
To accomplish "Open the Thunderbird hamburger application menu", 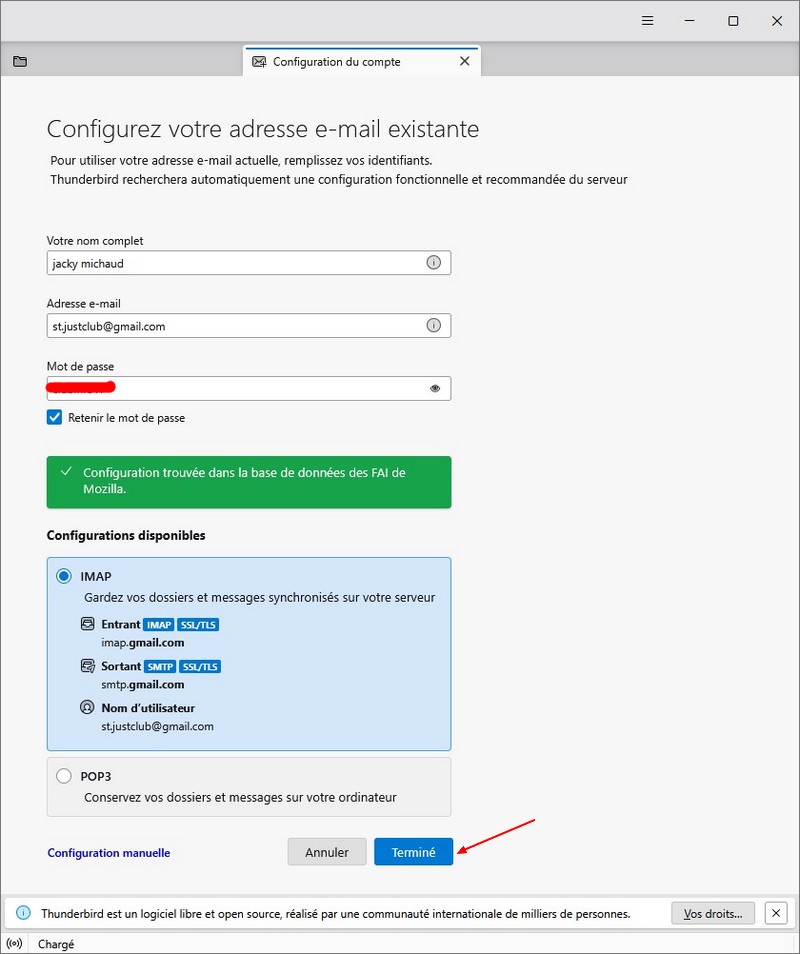I will pos(647,21).
